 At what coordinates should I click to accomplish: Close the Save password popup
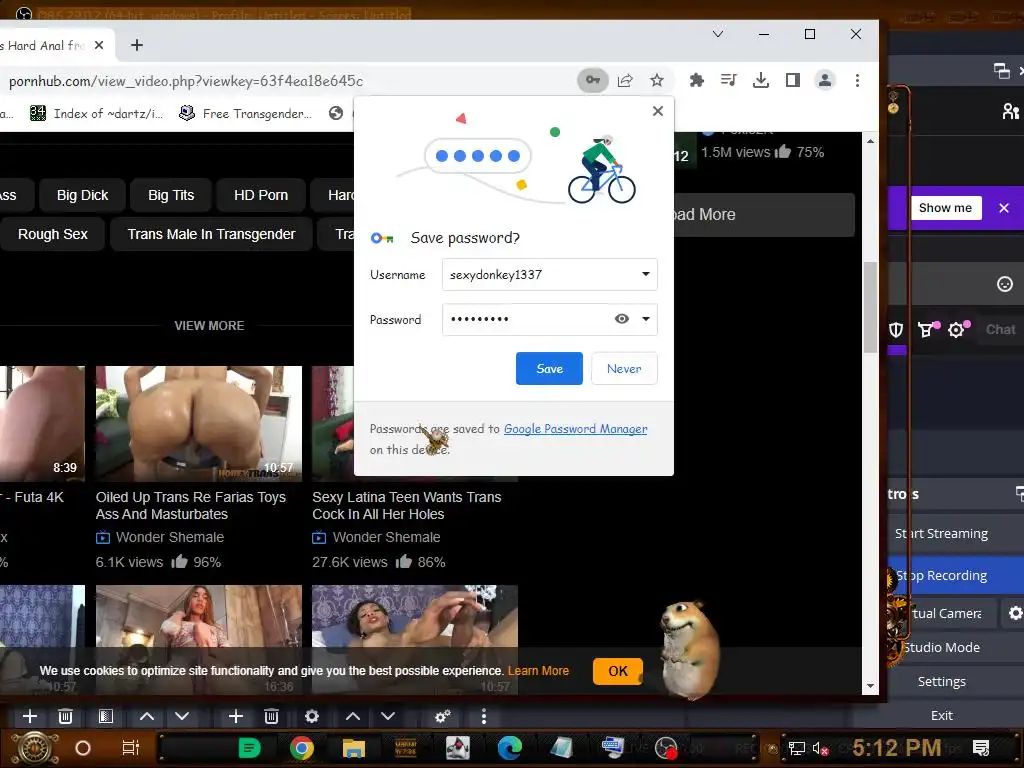[x=658, y=111]
